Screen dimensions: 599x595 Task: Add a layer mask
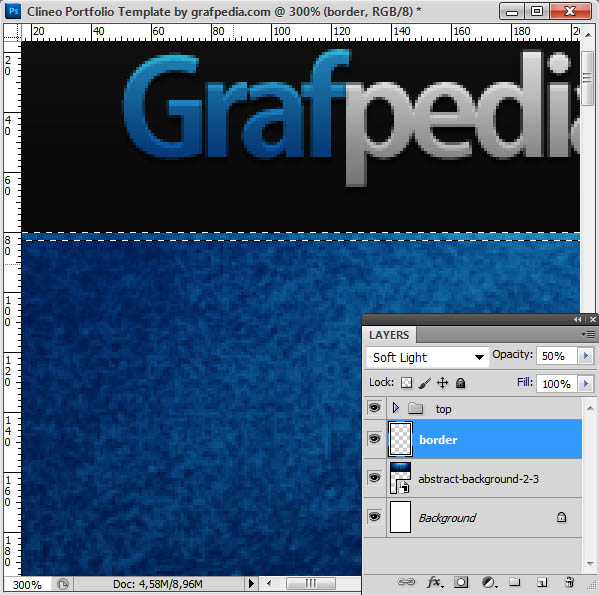point(461,582)
